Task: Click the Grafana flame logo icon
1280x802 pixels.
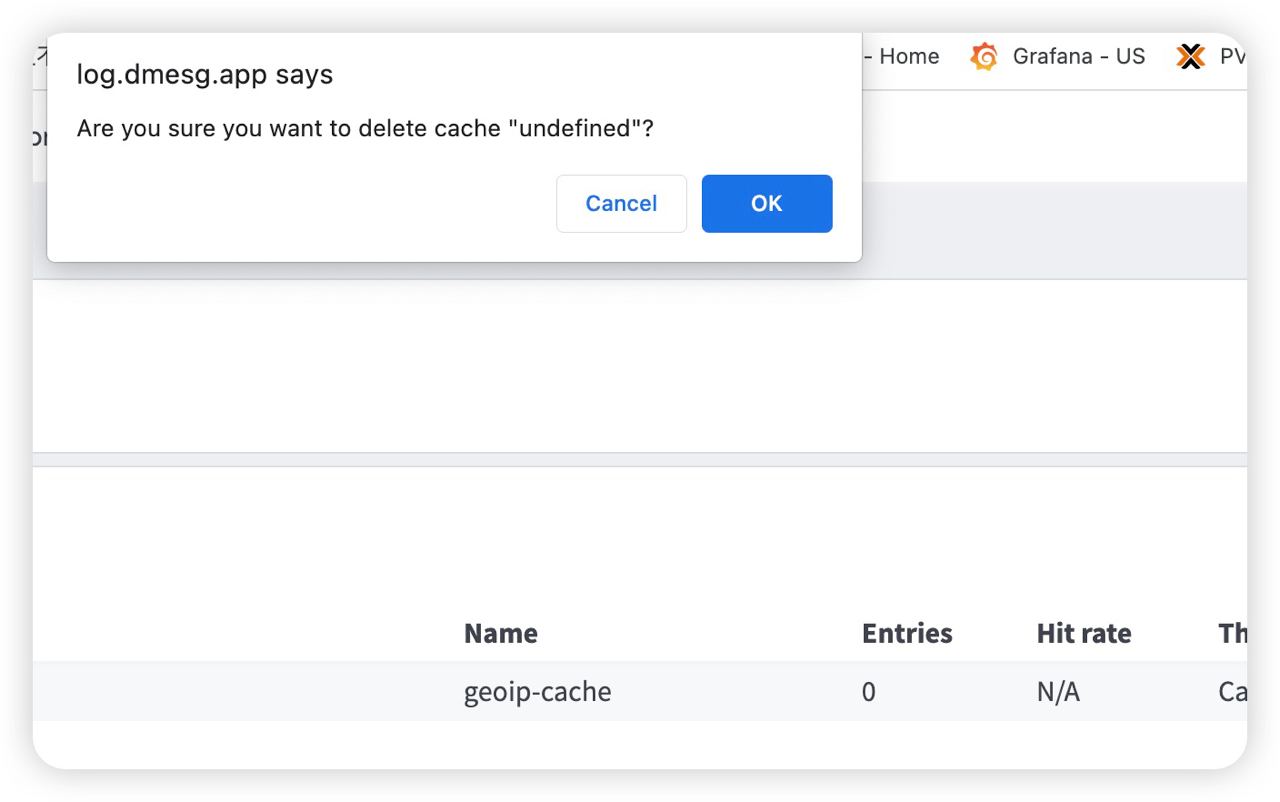Action: click(984, 57)
